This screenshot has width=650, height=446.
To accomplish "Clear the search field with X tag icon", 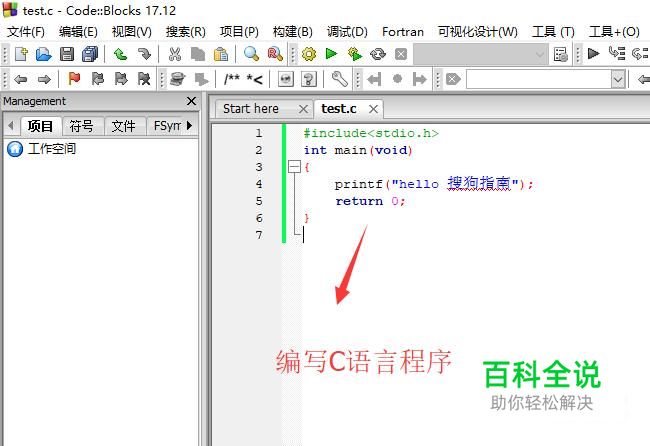I will pyautogui.click(x=453, y=79).
